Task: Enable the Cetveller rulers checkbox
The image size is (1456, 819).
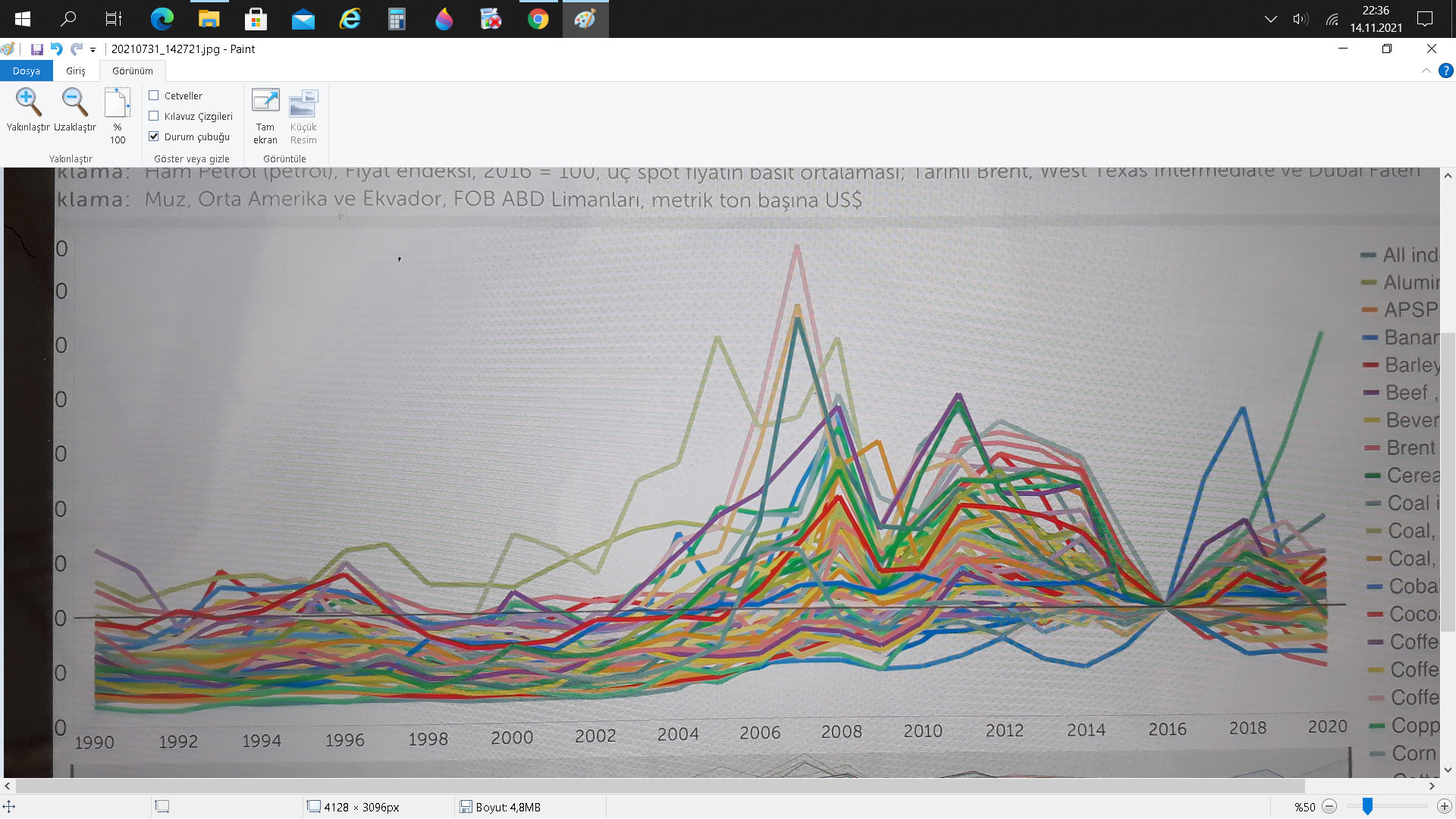Action: (x=154, y=96)
